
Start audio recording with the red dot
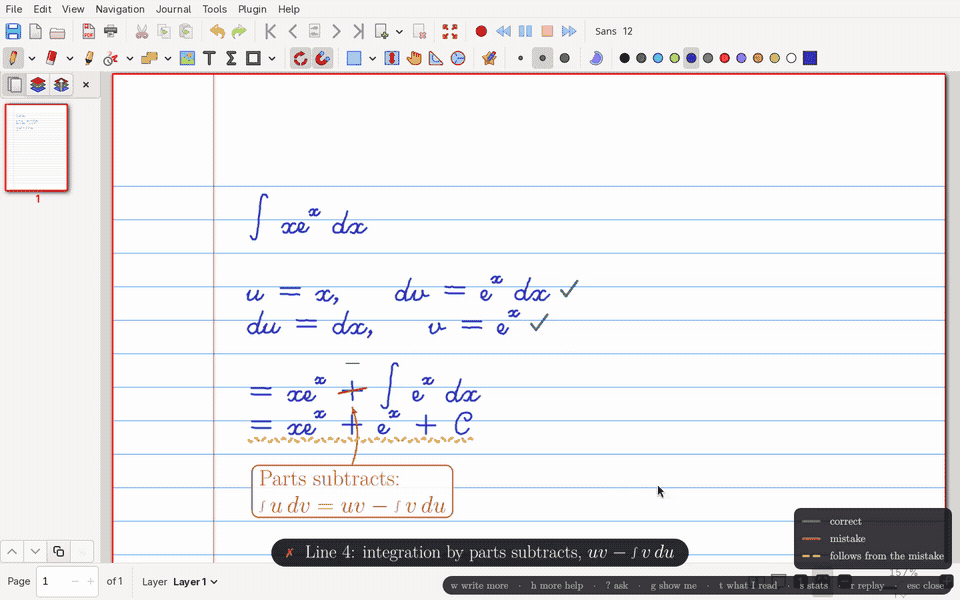(481, 31)
